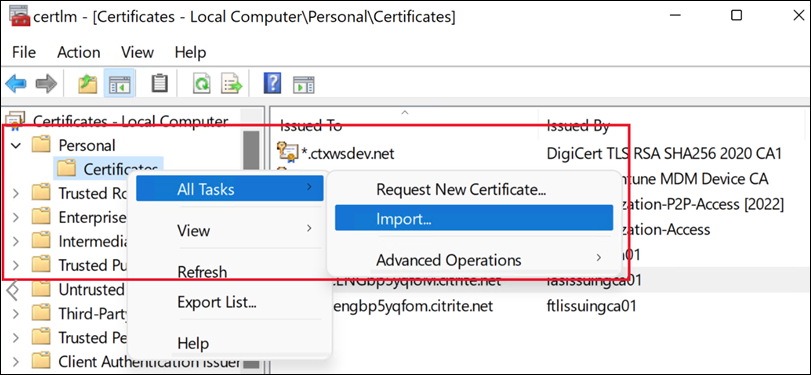The width and height of the screenshot is (811, 375).
Task: Click the Certificates subfolder icon
Action: tap(66, 169)
